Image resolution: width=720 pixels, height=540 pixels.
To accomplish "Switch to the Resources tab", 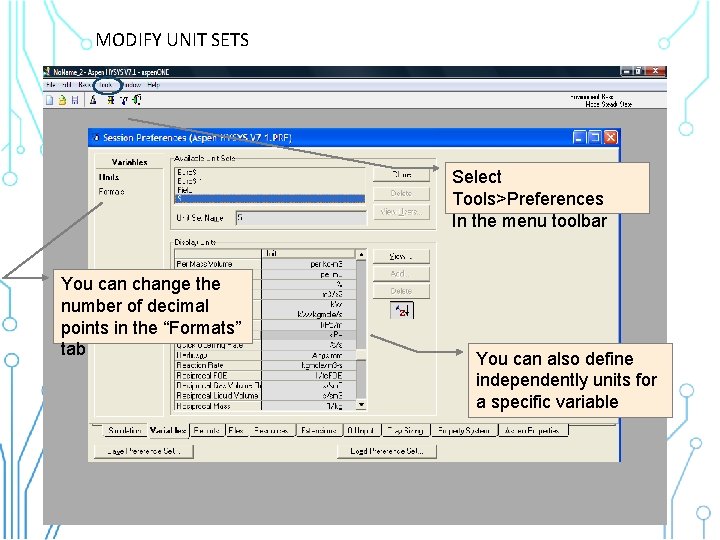I will click(x=271, y=431).
